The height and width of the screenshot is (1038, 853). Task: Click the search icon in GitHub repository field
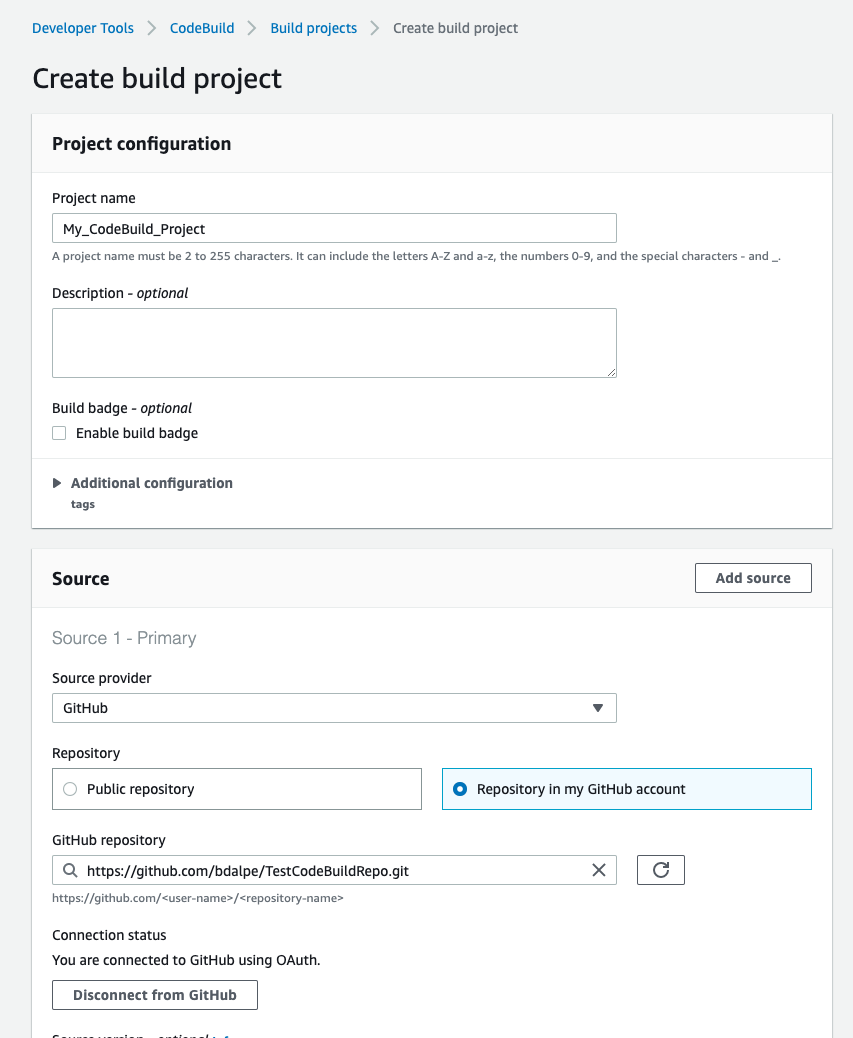(69, 870)
